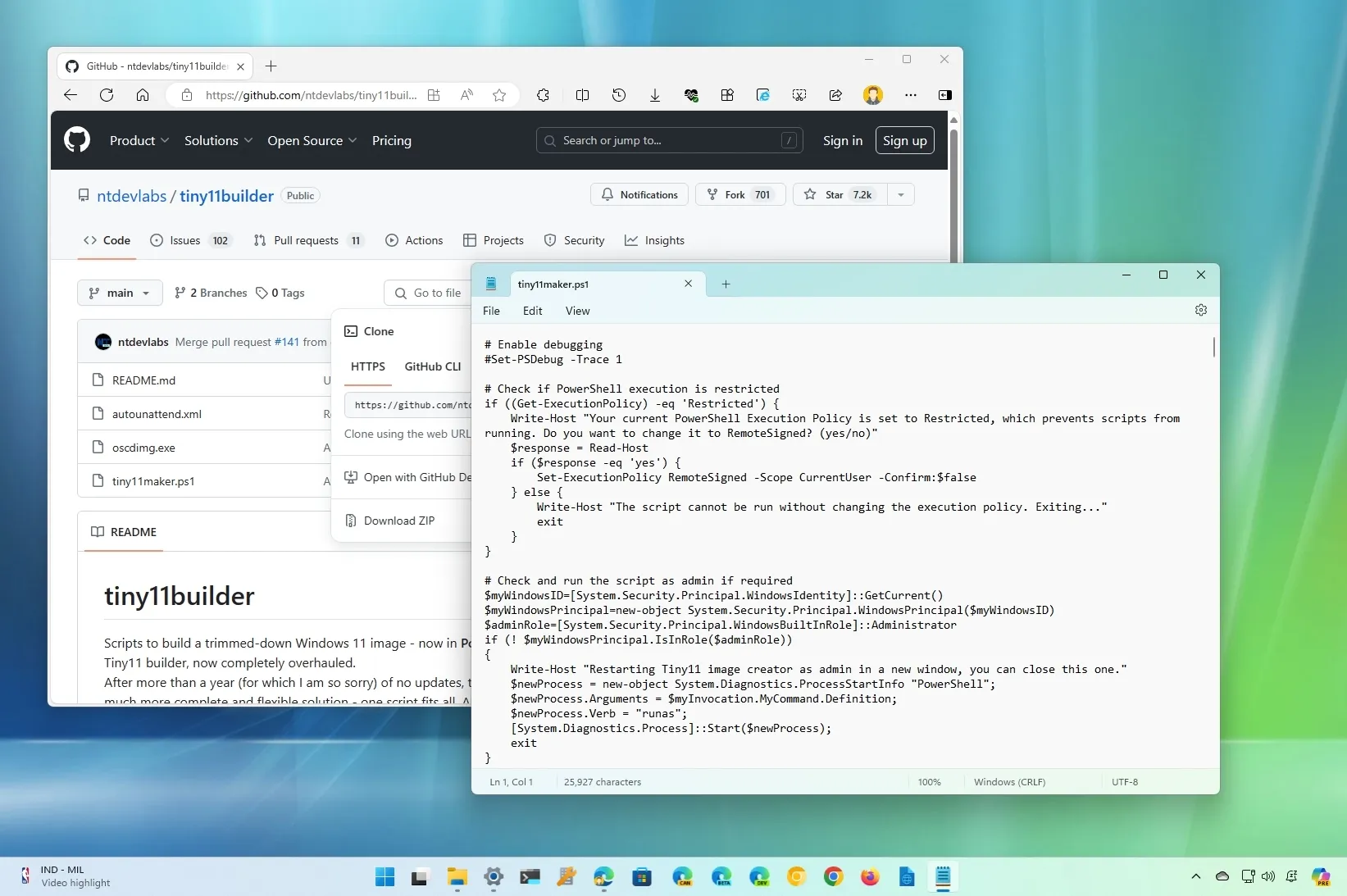
Task: Open Edge share icon
Action: pyautogui.click(x=835, y=95)
